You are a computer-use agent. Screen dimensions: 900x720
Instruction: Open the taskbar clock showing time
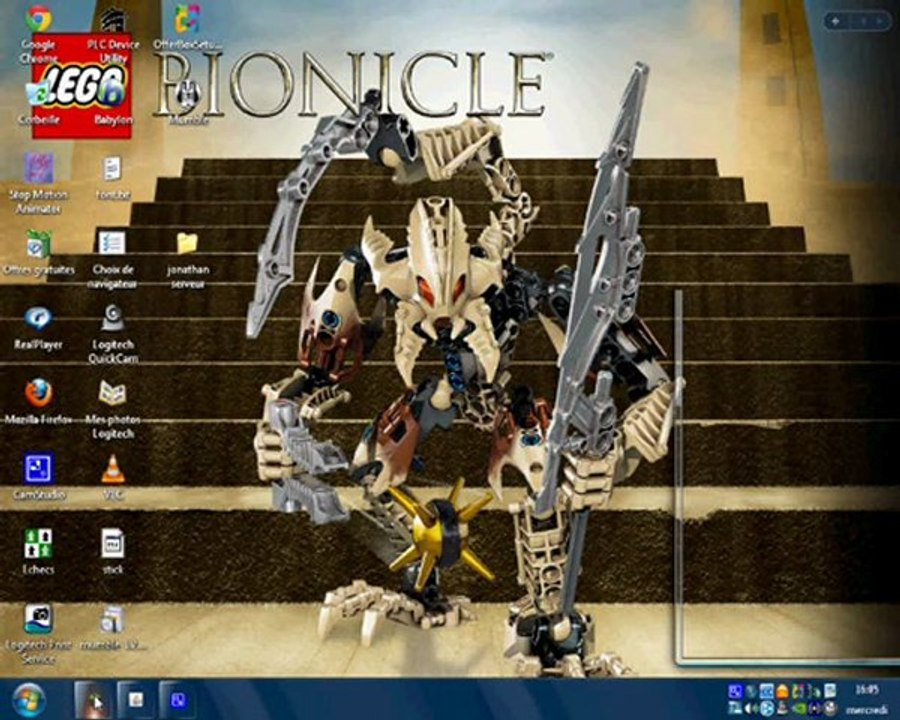[x=867, y=690]
